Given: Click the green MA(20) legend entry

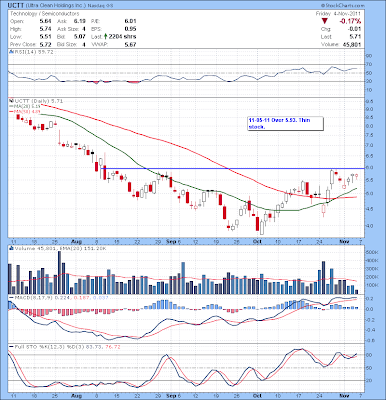Looking at the screenshot, I should coord(25,106).
